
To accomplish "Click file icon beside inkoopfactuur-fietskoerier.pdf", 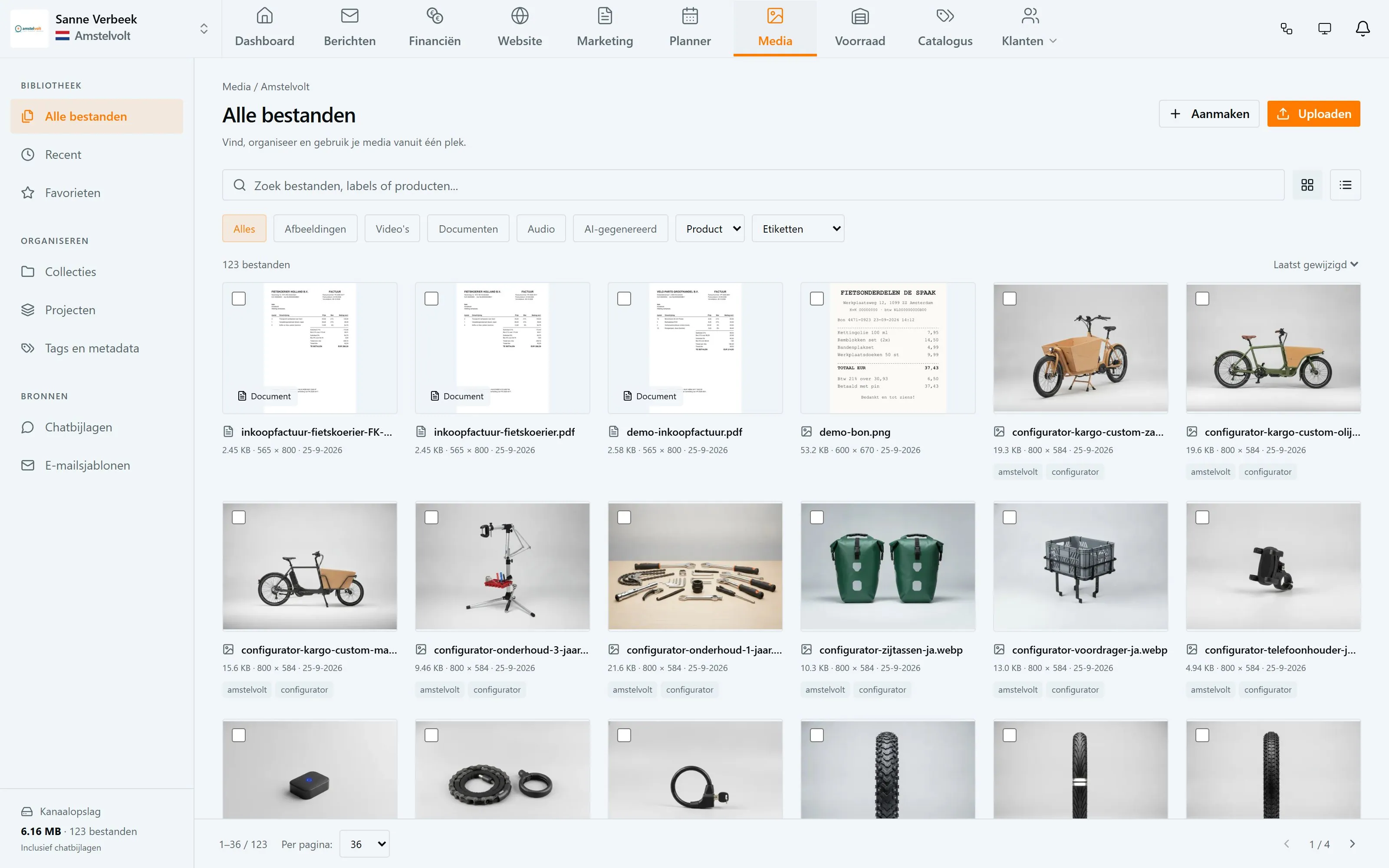I will point(421,432).
